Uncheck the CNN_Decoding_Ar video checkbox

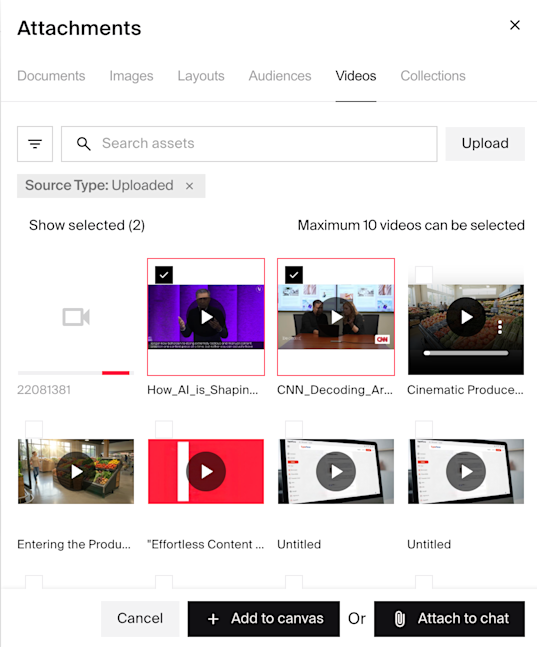(x=294, y=275)
